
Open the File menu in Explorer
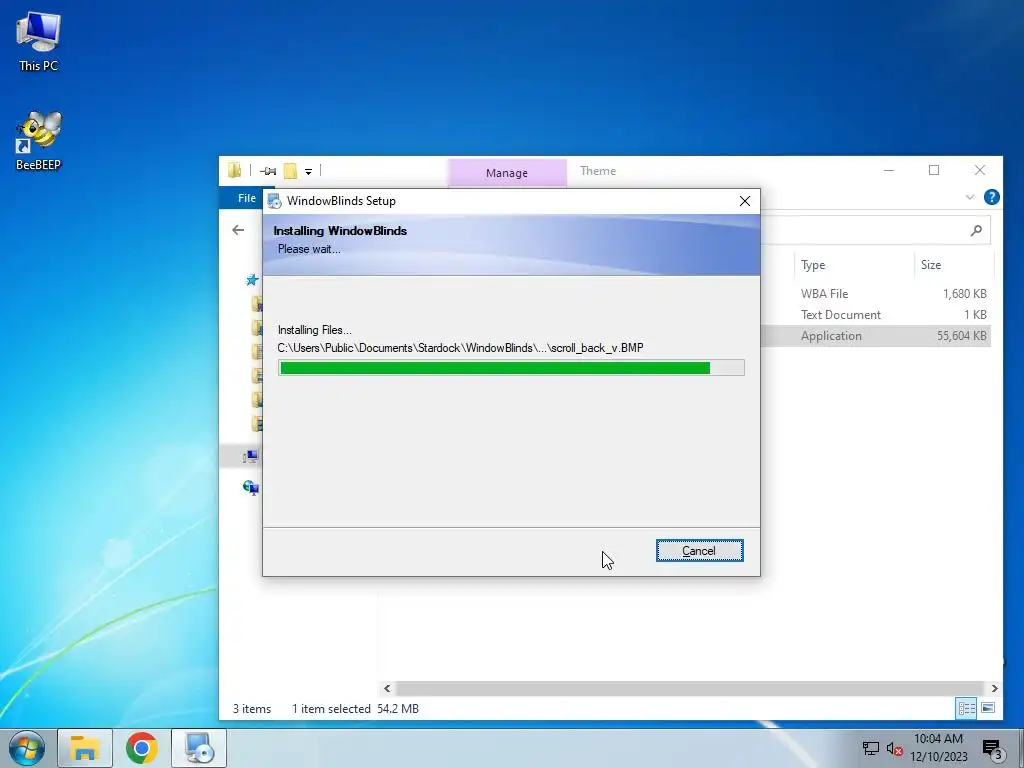point(247,198)
